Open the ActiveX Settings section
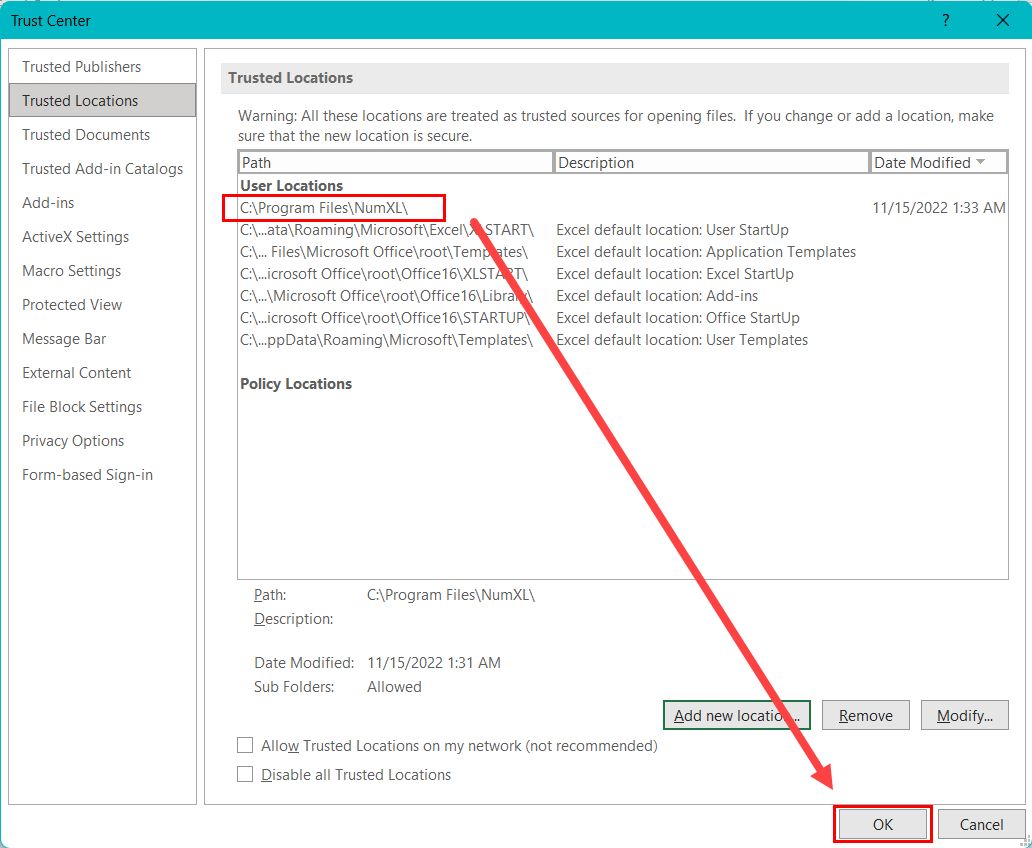The image size is (1032, 848). pyautogui.click(x=77, y=236)
